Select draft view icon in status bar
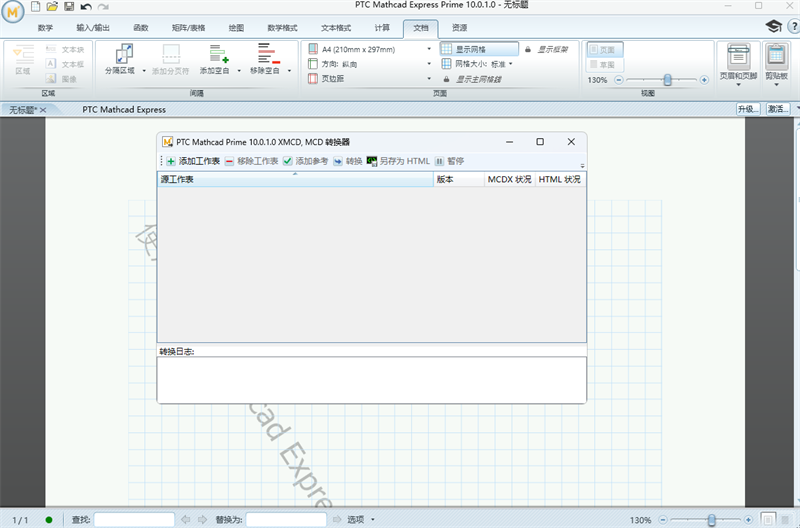Screen dimensions: 800x528 785,519
